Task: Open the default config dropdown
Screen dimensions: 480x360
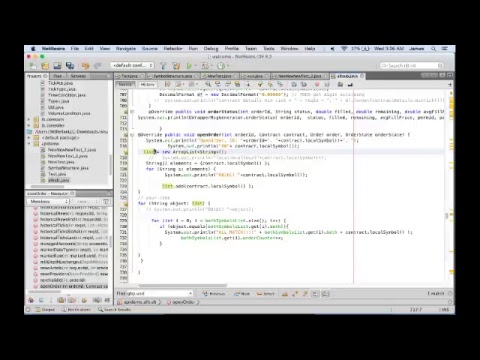Action: [x=132, y=65]
